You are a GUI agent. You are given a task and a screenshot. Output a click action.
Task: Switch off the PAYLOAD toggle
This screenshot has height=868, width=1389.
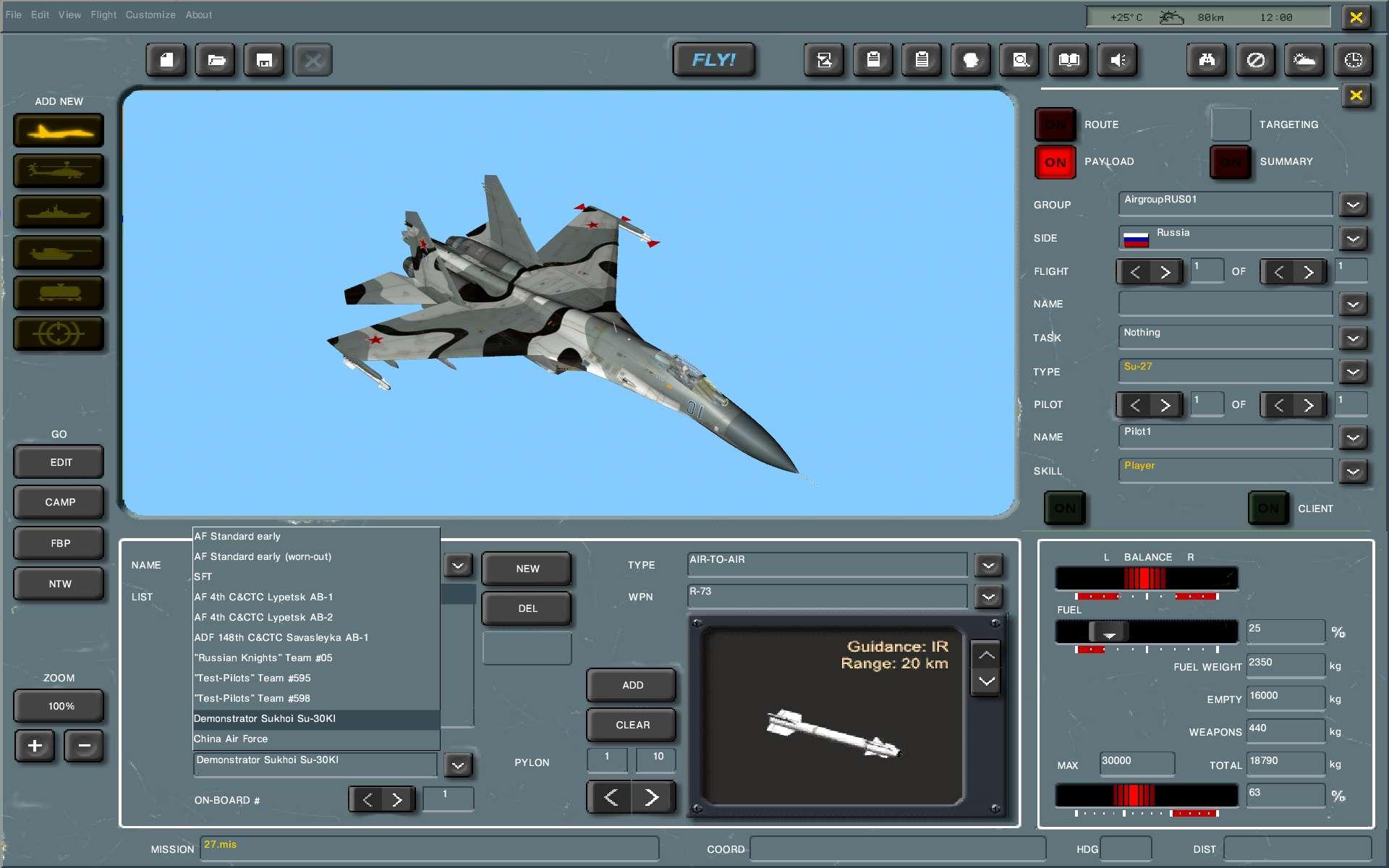pyautogui.click(x=1055, y=162)
